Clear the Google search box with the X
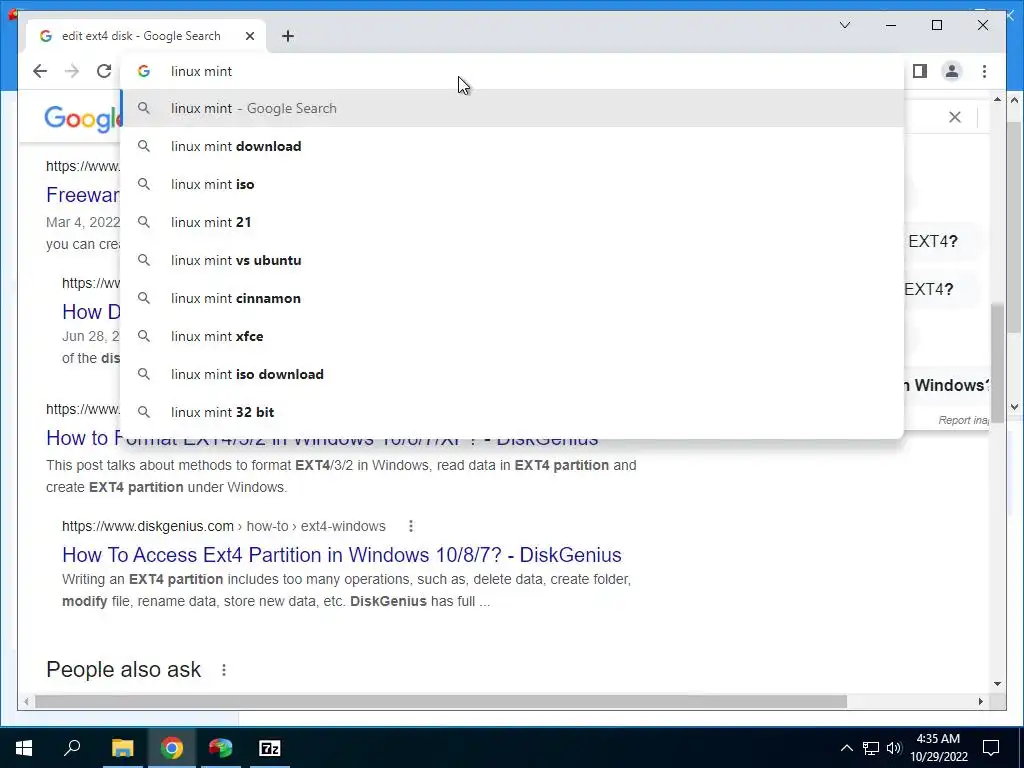The image size is (1024, 768). [x=955, y=117]
